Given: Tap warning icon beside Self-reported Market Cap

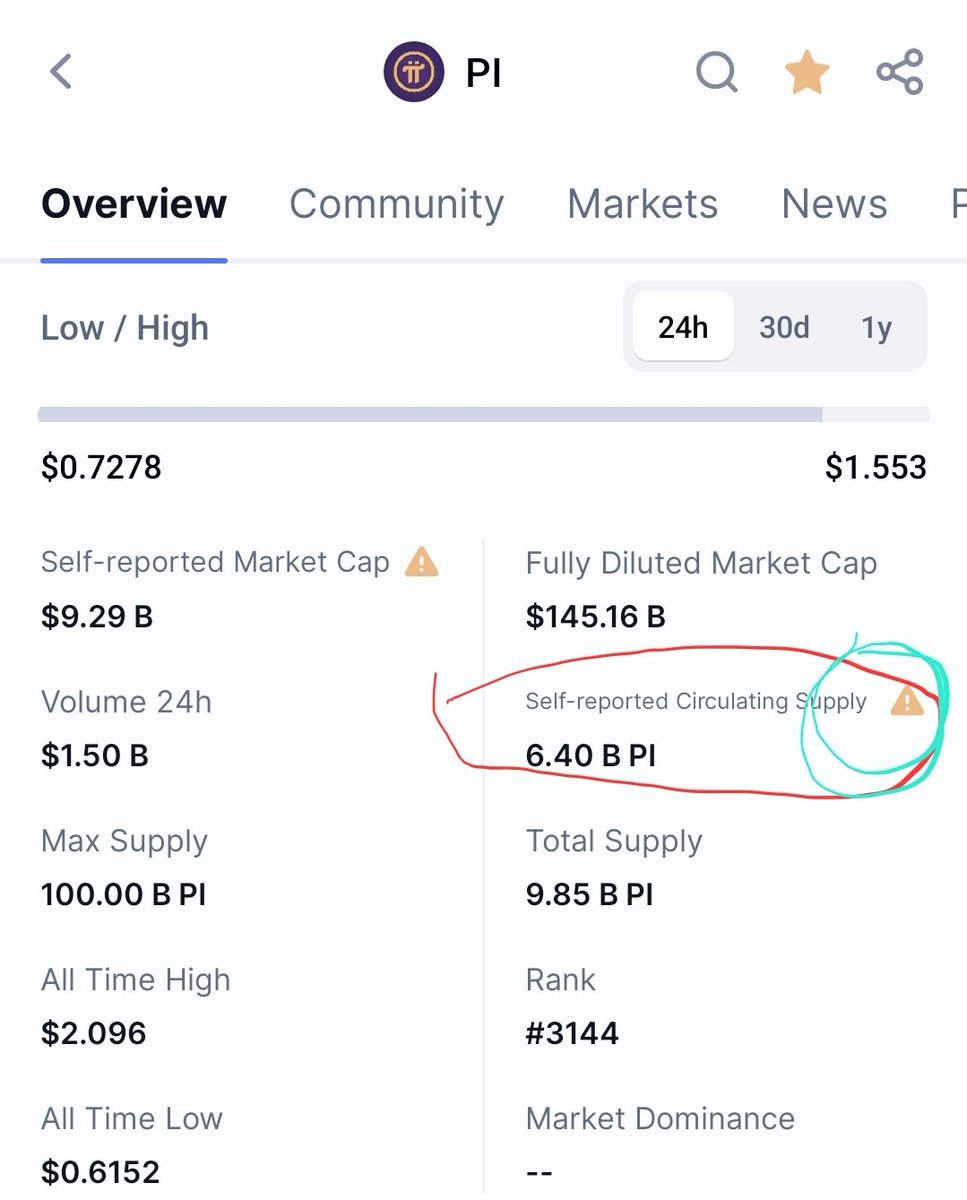Looking at the screenshot, I should click(x=421, y=562).
